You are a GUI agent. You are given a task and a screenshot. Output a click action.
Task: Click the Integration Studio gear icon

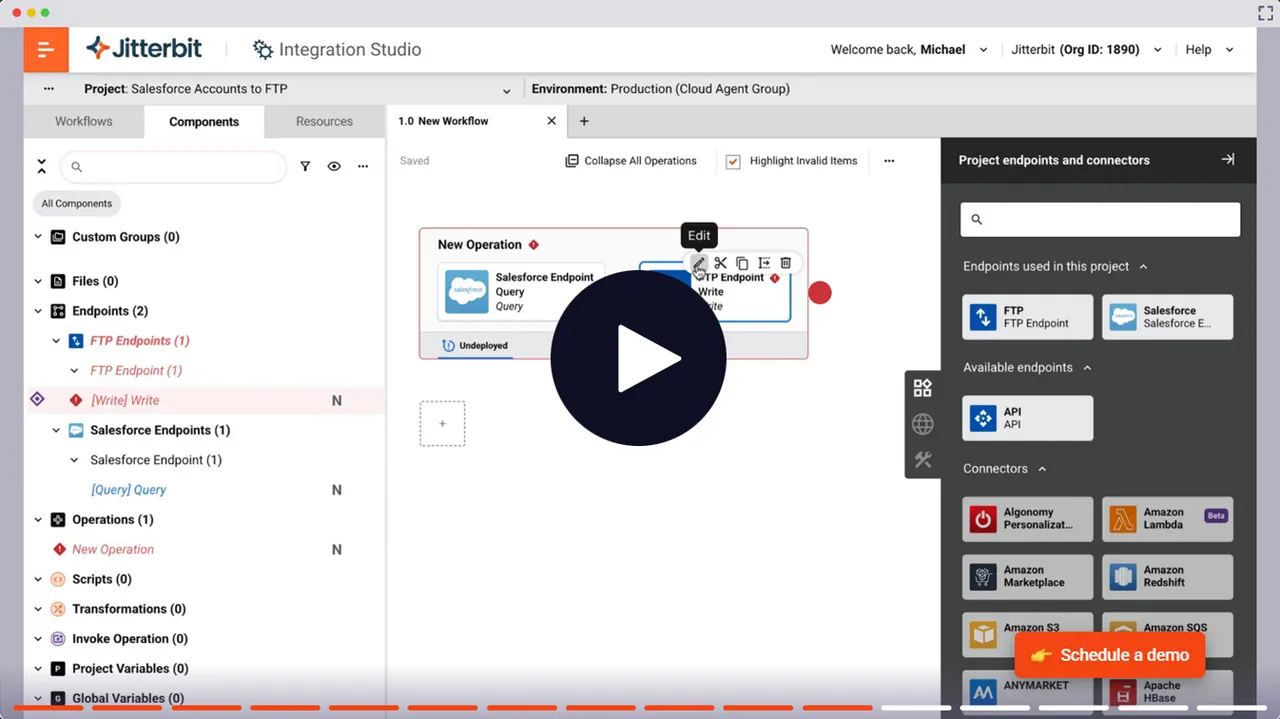[x=262, y=50]
